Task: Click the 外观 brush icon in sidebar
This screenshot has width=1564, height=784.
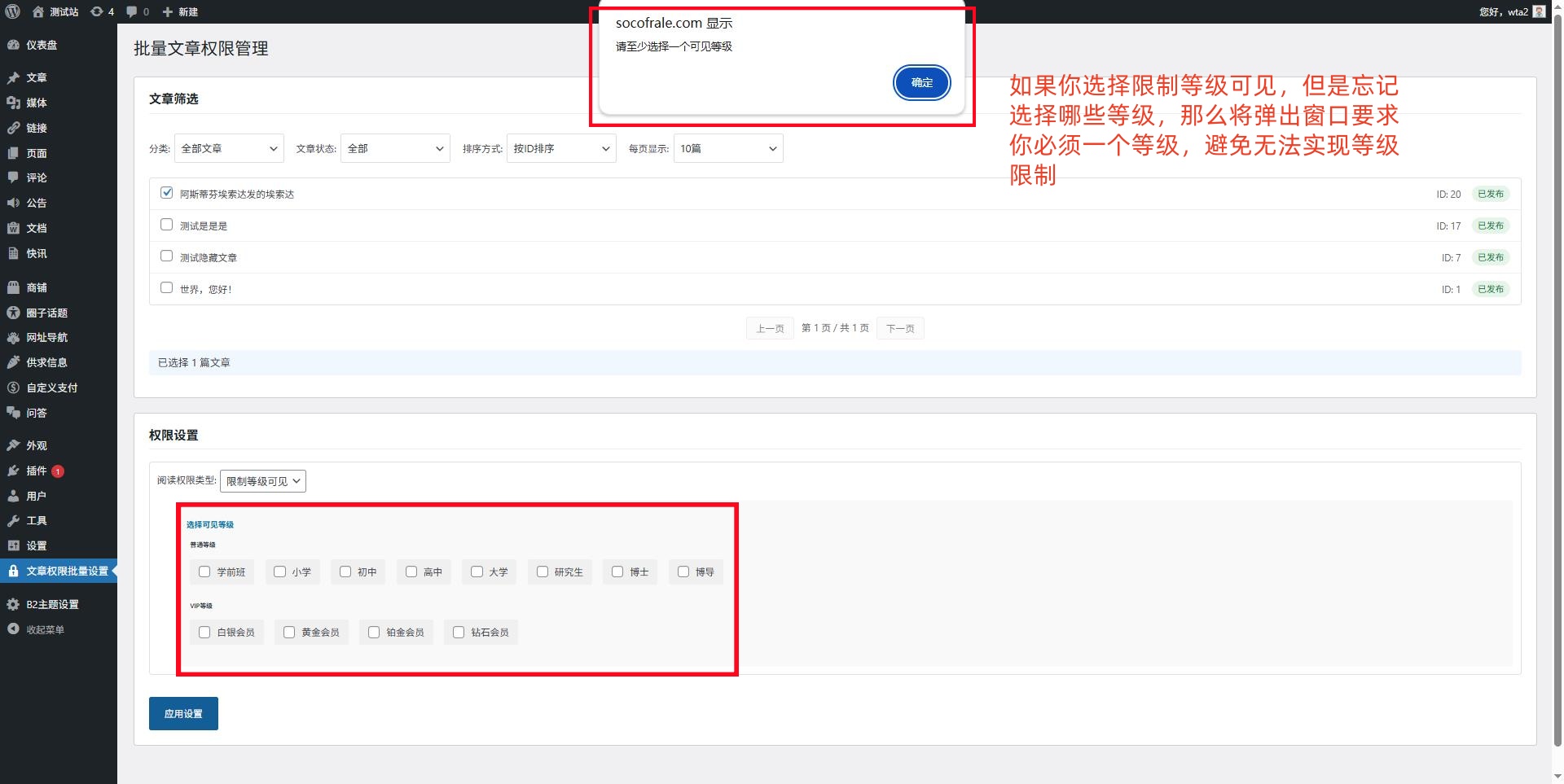Action: tap(13, 445)
